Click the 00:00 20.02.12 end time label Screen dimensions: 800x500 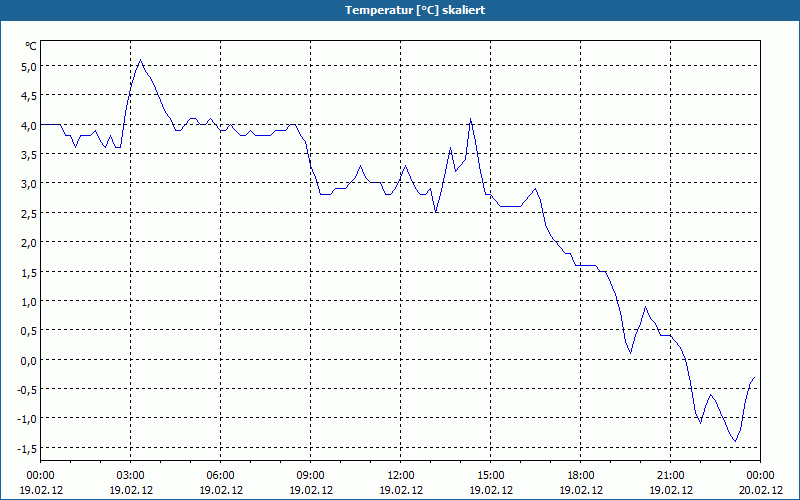[x=760, y=483]
